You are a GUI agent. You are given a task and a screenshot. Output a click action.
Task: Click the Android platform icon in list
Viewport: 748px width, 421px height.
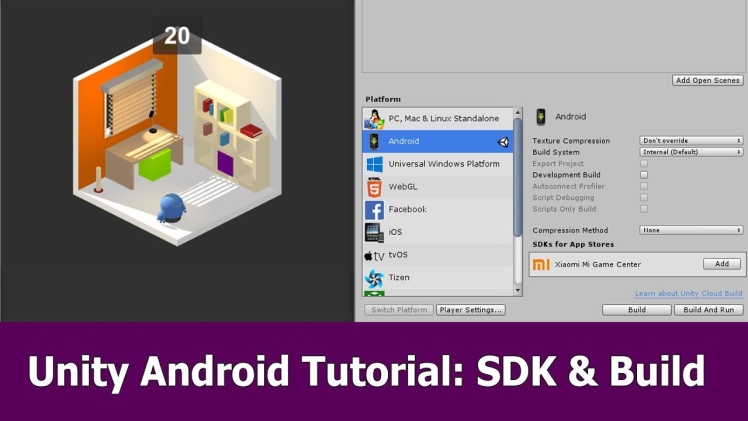tap(374, 142)
